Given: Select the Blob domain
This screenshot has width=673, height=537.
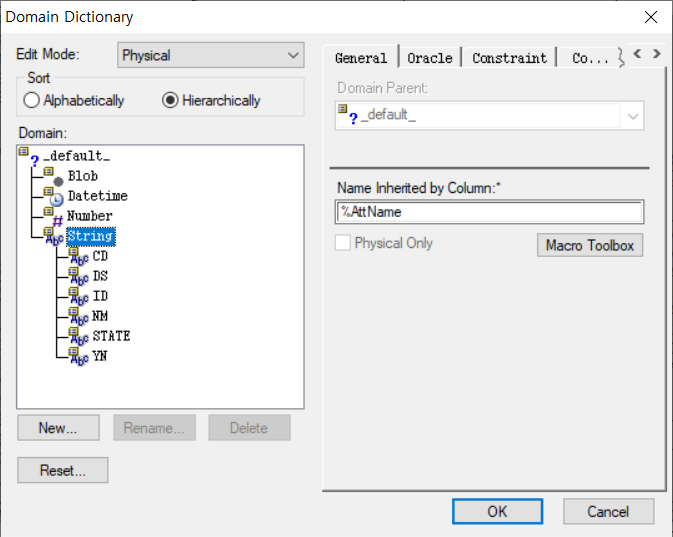Looking at the screenshot, I should pos(83,176).
